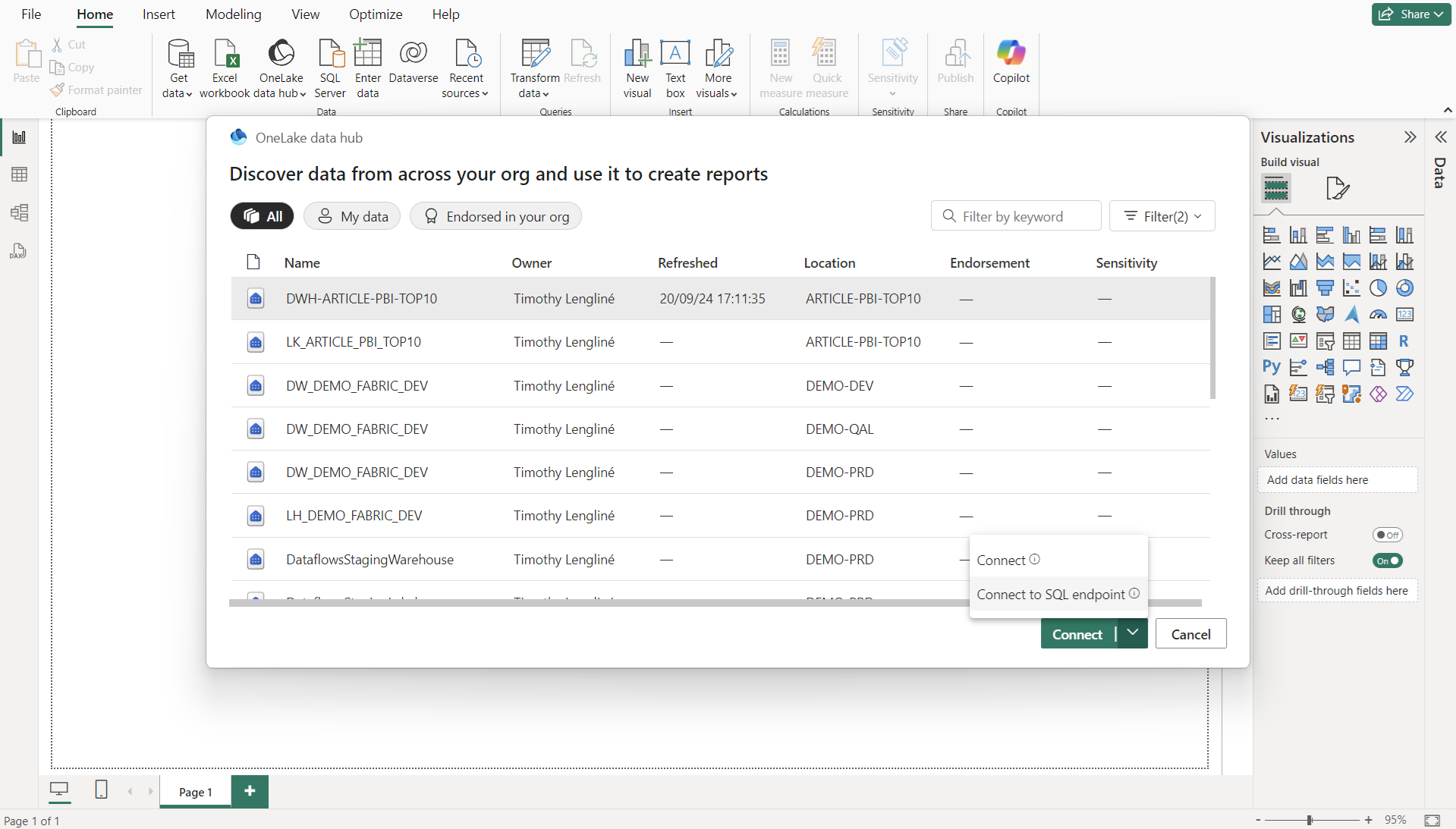Screen dimensions: 1456x829
Task: Choose the Donut chart visual
Action: [1404, 288]
